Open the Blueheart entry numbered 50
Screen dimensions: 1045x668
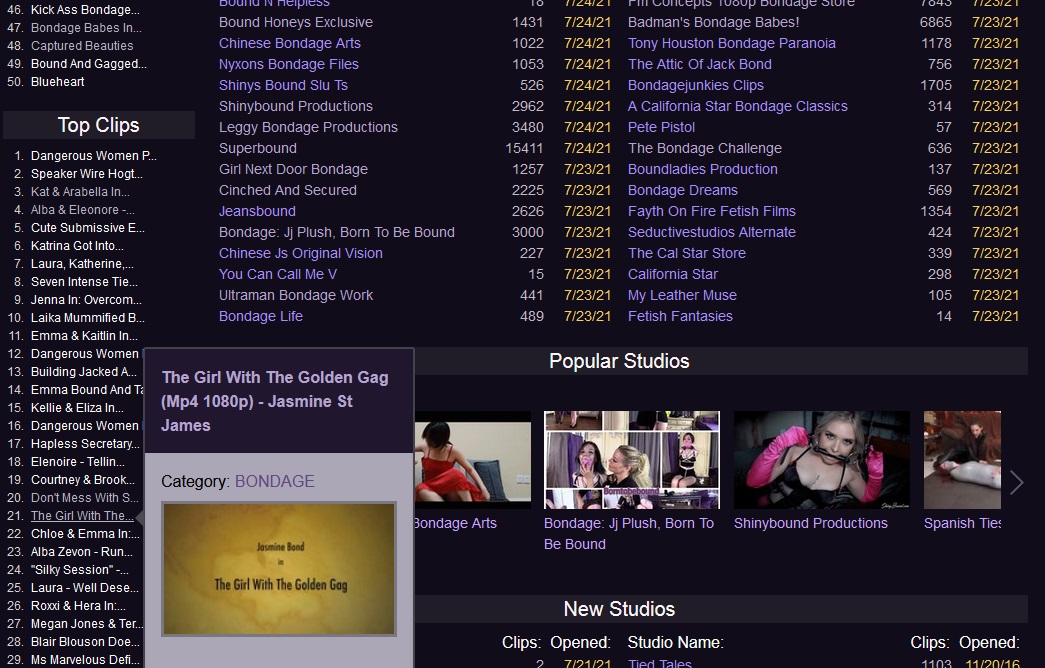57,82
